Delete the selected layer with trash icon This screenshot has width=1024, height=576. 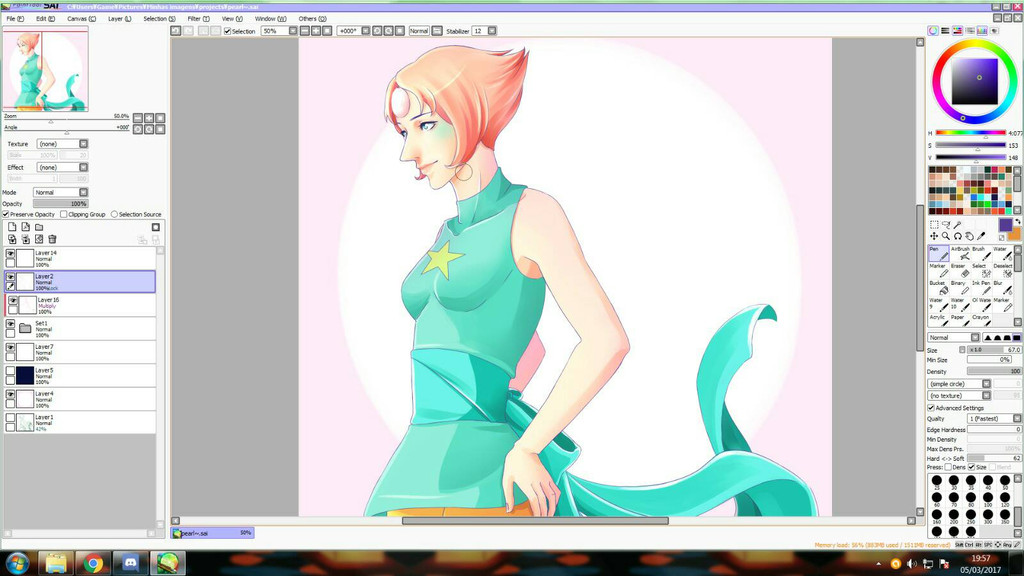(x=52, y=240)
